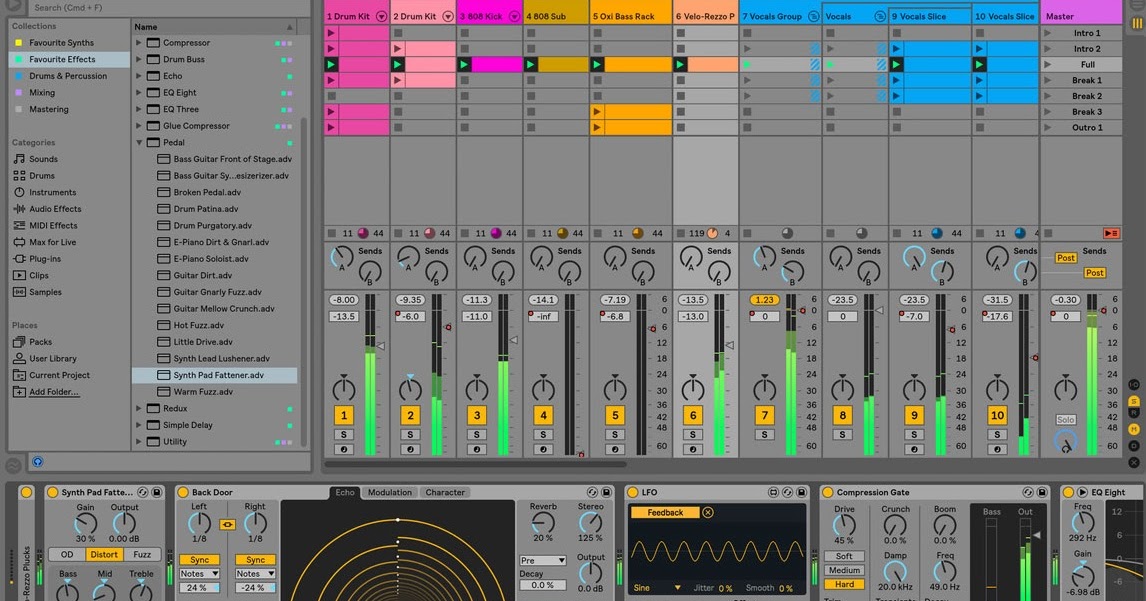Toggle Compression Gate device power
The width and height of the screenshot is (1146, 601).
pyautogui.click(x=828, y=493)
